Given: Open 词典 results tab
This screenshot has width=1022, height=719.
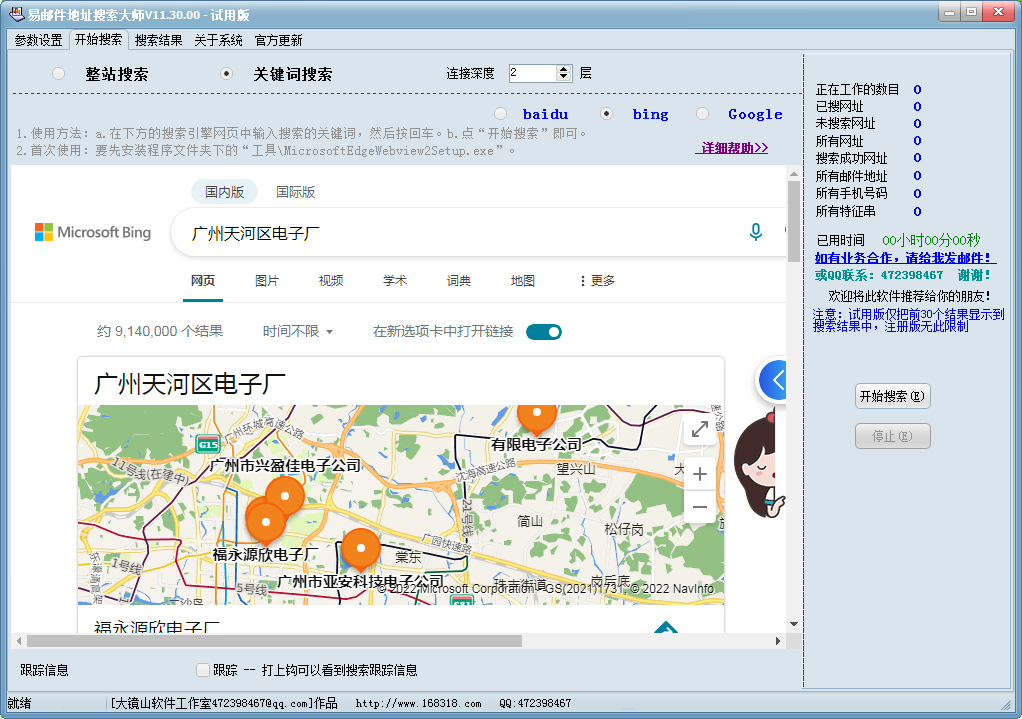Looking at the screenshot, I should coord(459,280).
